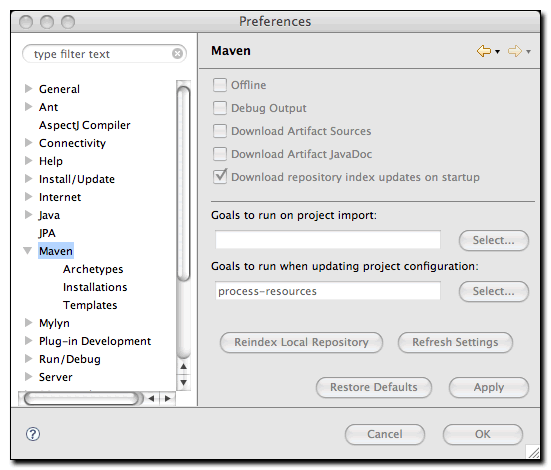Click the tree scroll up arrow
The height and width of the screenshot is (470, 551).
183,367
